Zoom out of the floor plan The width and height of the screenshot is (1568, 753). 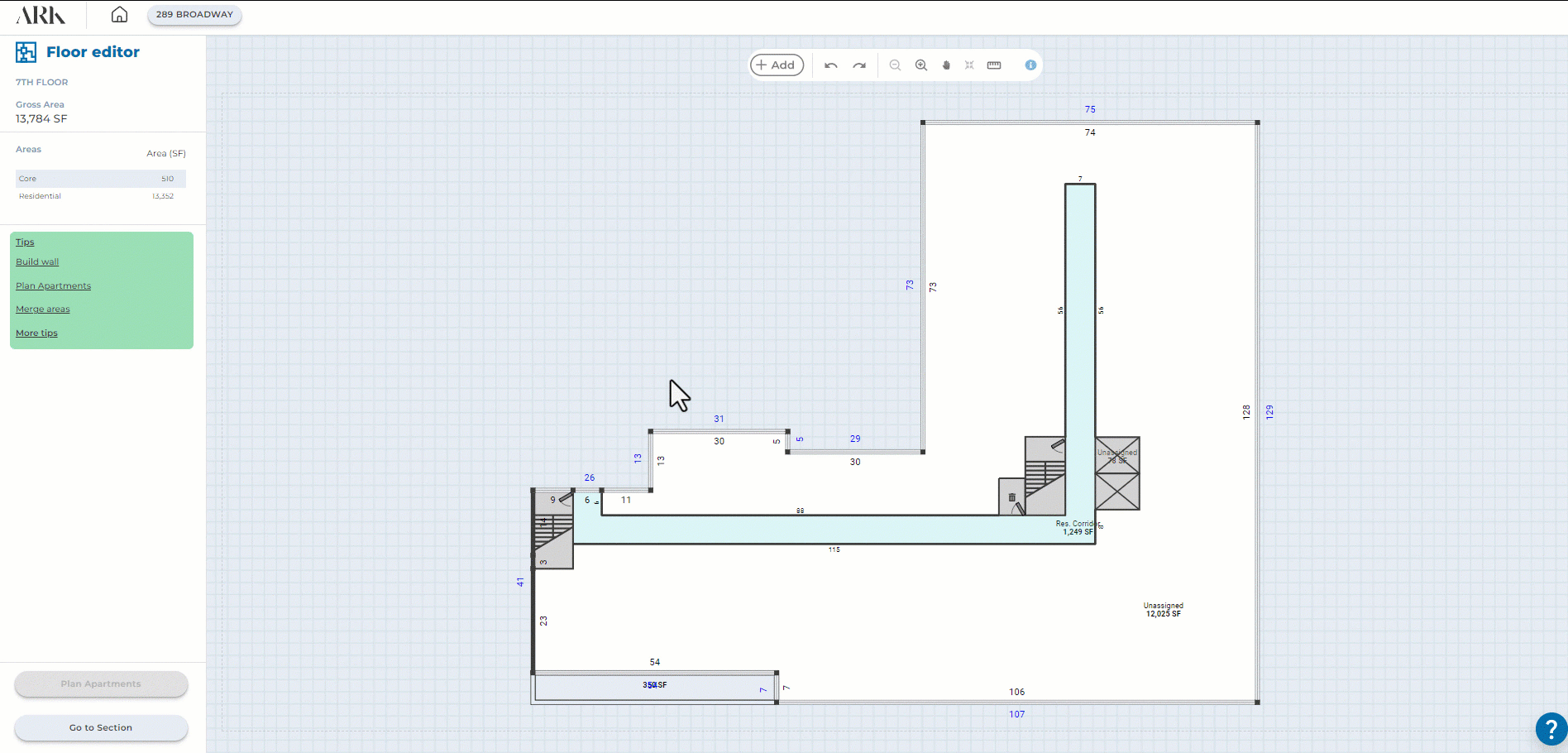(895, 65)
